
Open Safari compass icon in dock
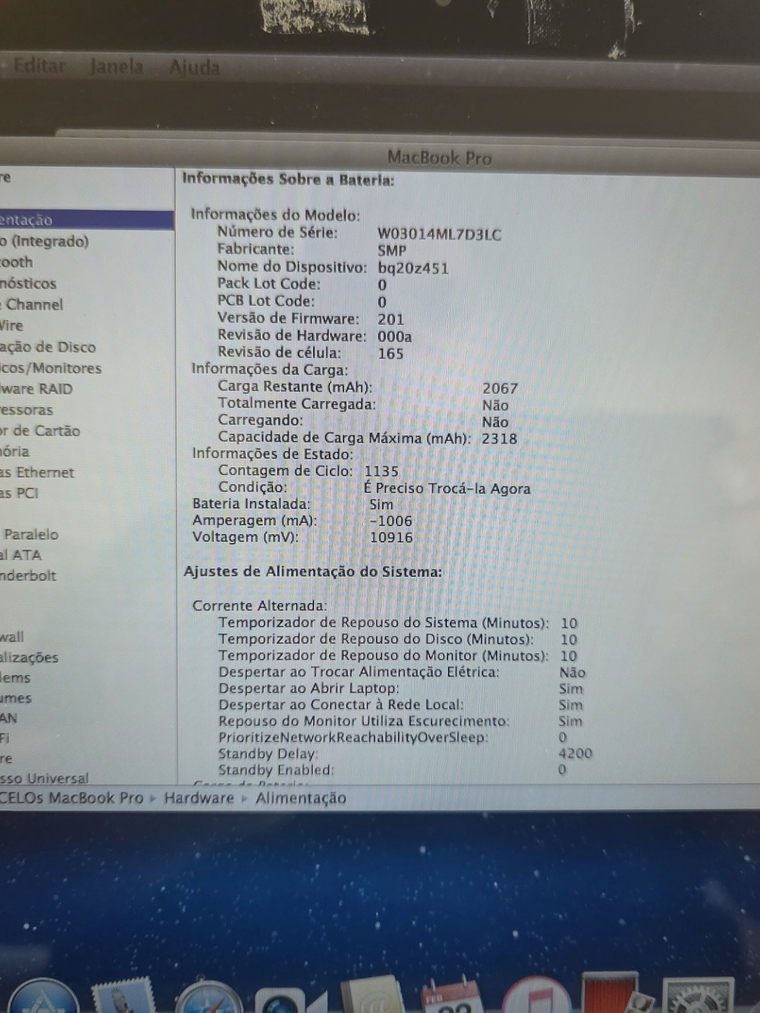(208, 998)
